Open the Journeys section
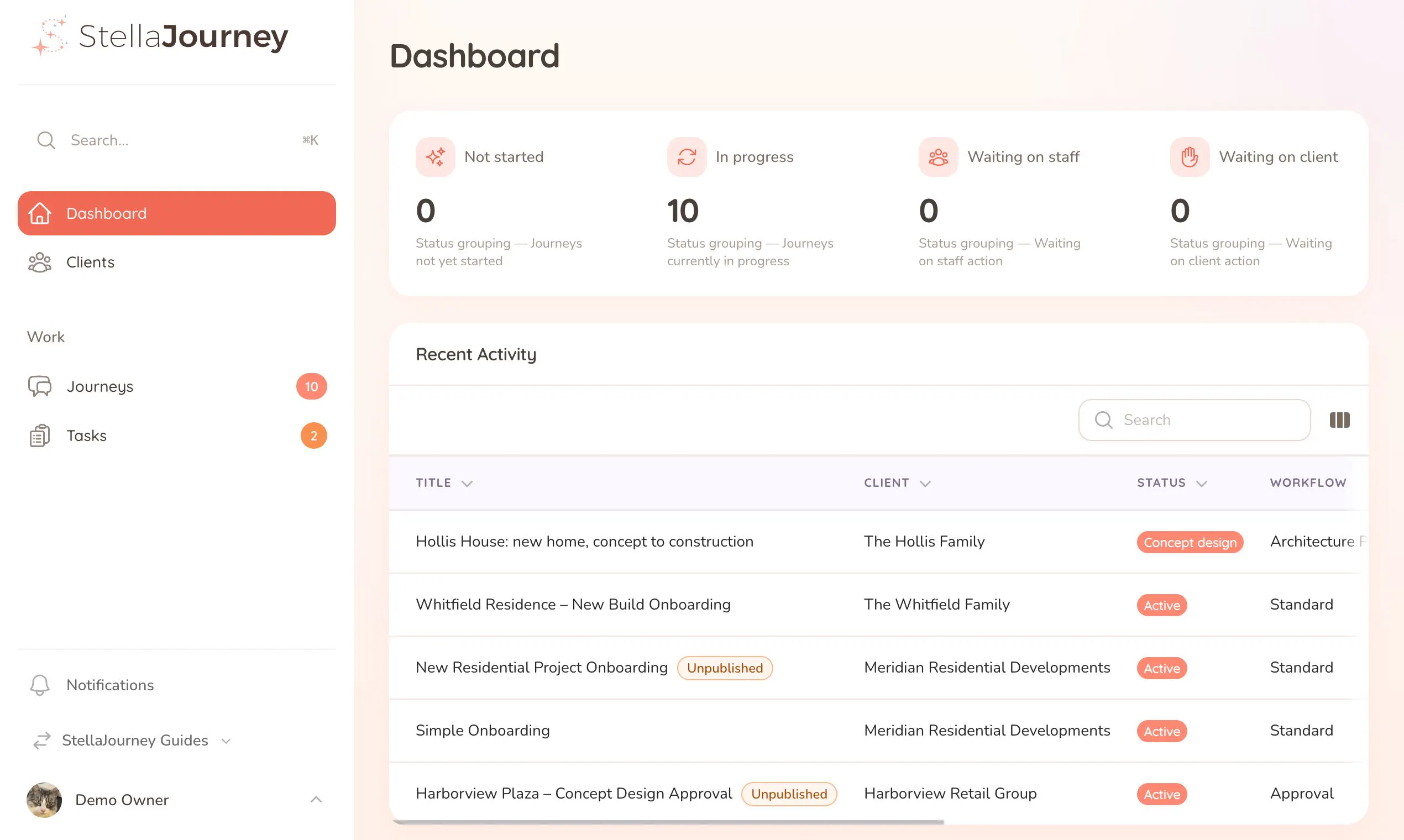The image size is (1404, 840). pos(177,386)
